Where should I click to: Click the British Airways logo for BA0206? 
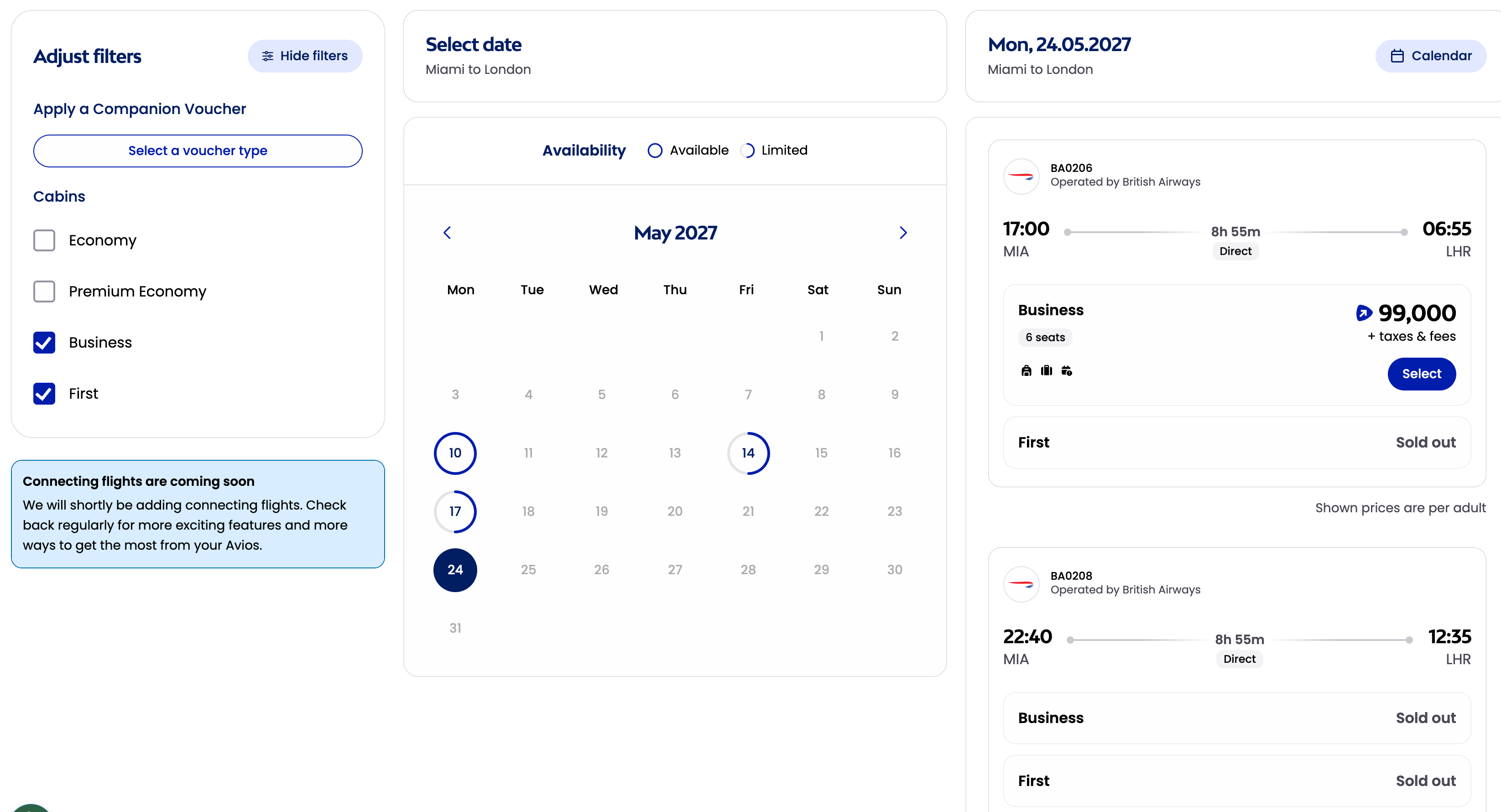pos(1021,176)
